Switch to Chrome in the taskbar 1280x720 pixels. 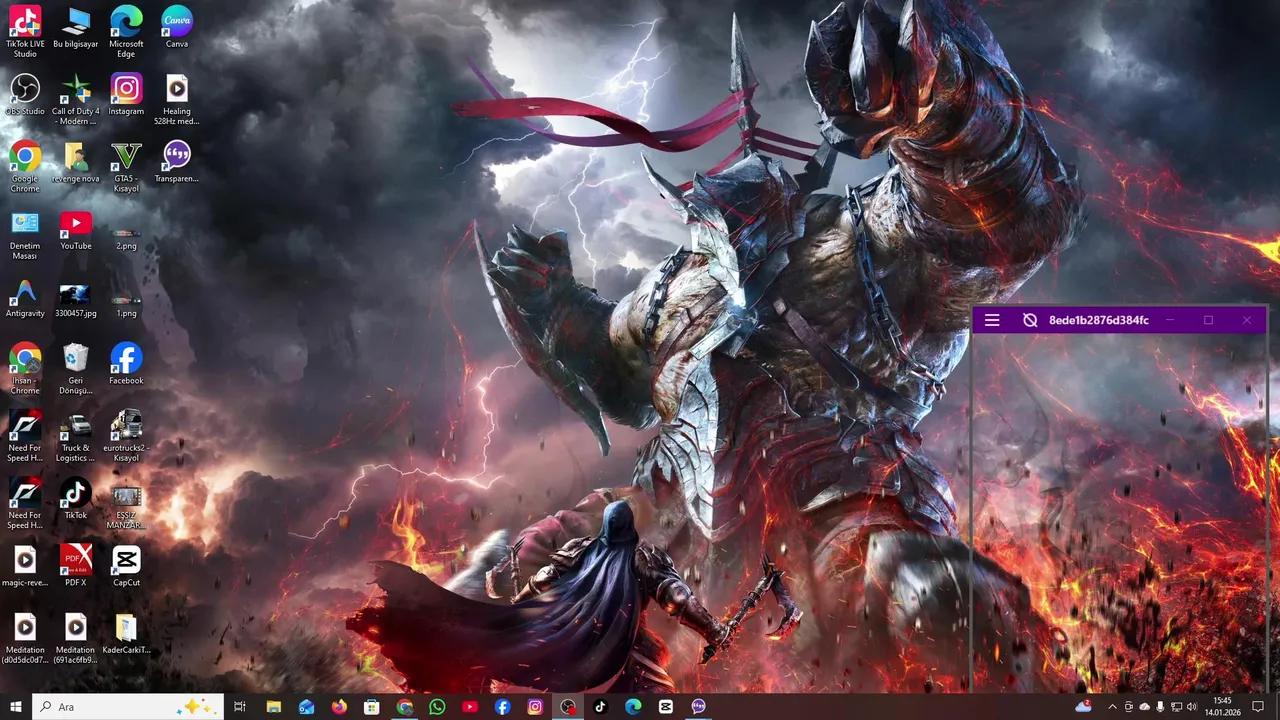tap(405, 707)
